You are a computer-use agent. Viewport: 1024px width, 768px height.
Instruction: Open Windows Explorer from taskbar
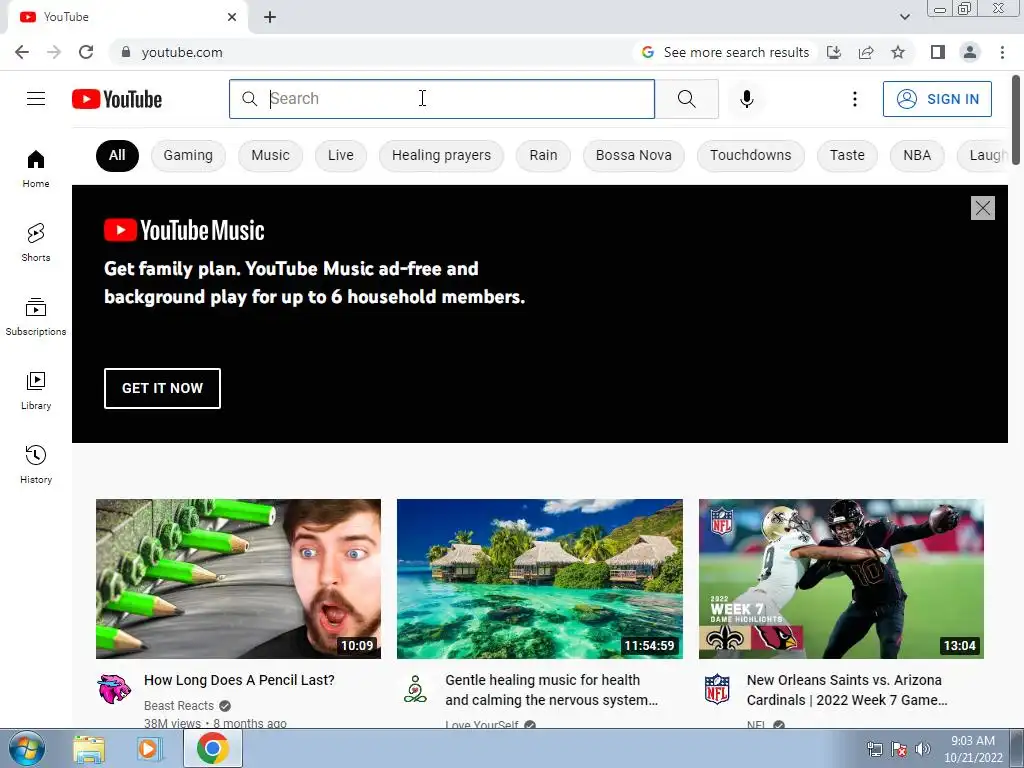(x=89, y=749)
